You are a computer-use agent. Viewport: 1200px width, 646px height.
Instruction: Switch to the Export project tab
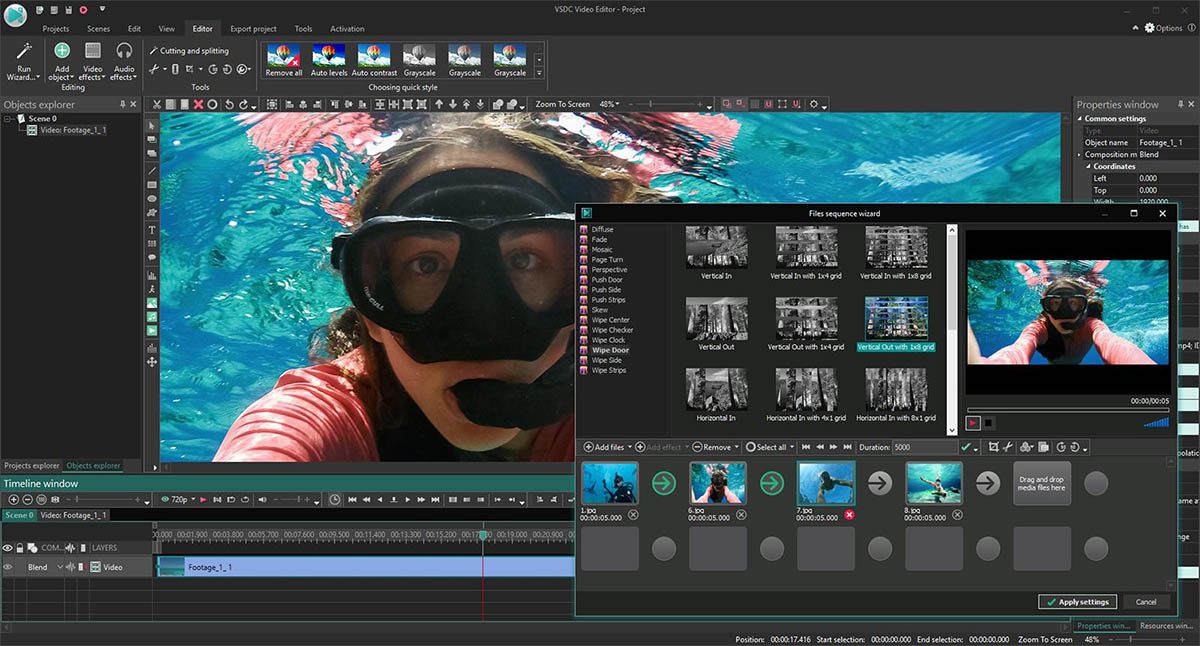251,28
